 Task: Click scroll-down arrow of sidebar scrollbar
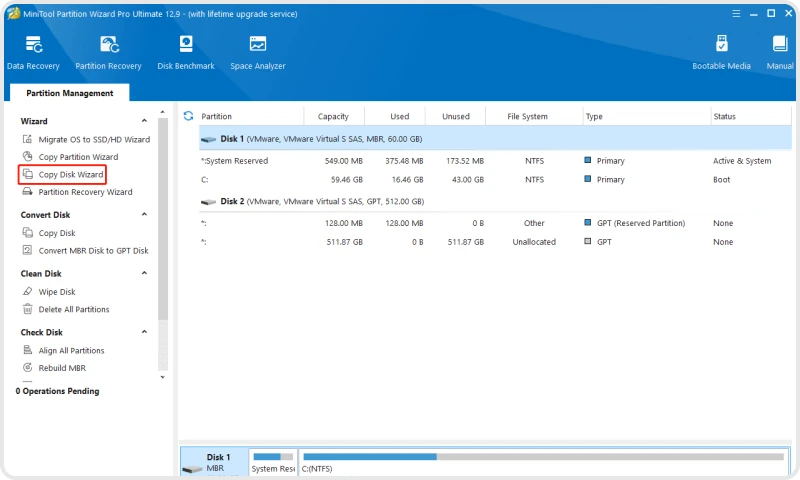point(163,377)
